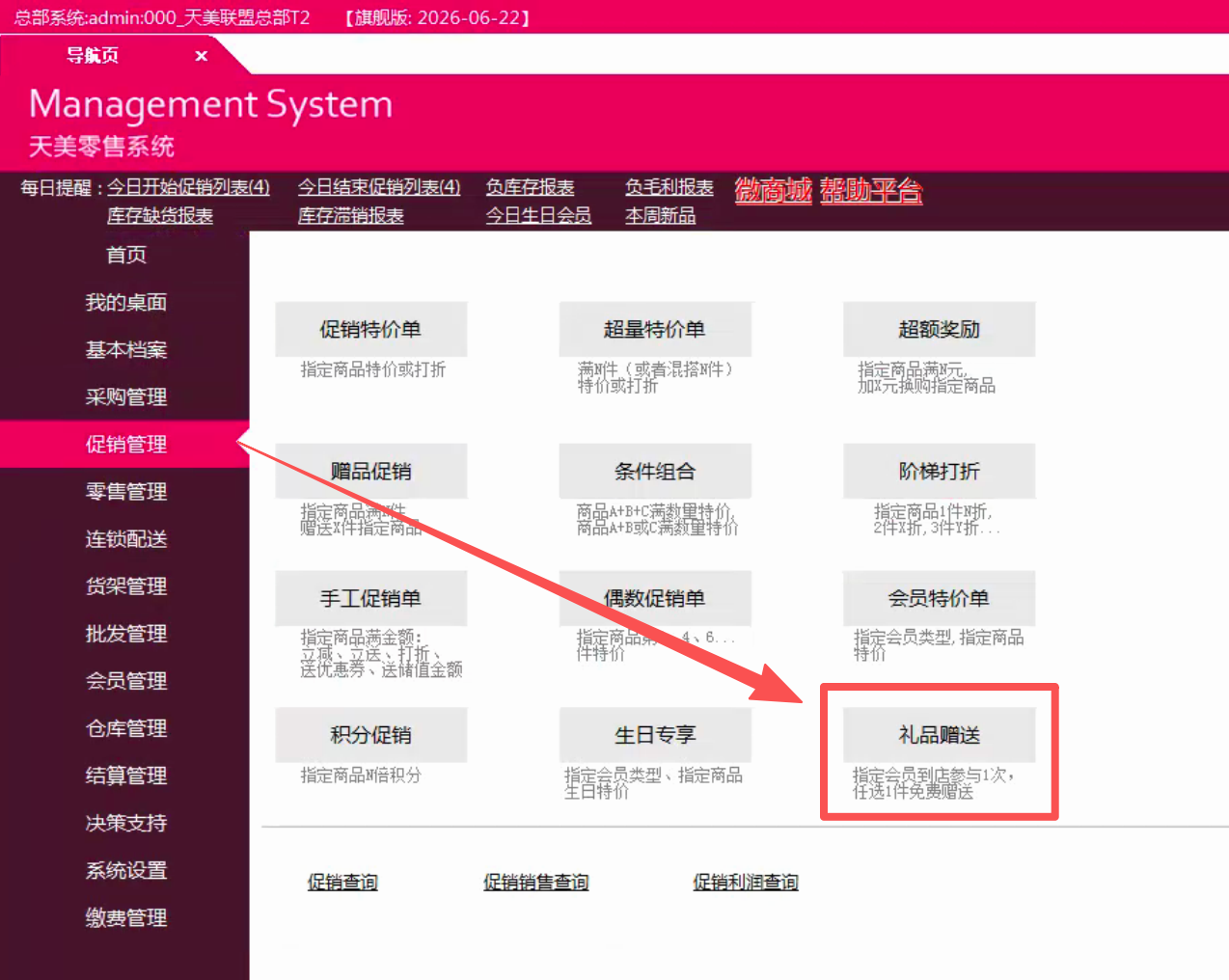Open 批发管理 sidebar menu

125,633
